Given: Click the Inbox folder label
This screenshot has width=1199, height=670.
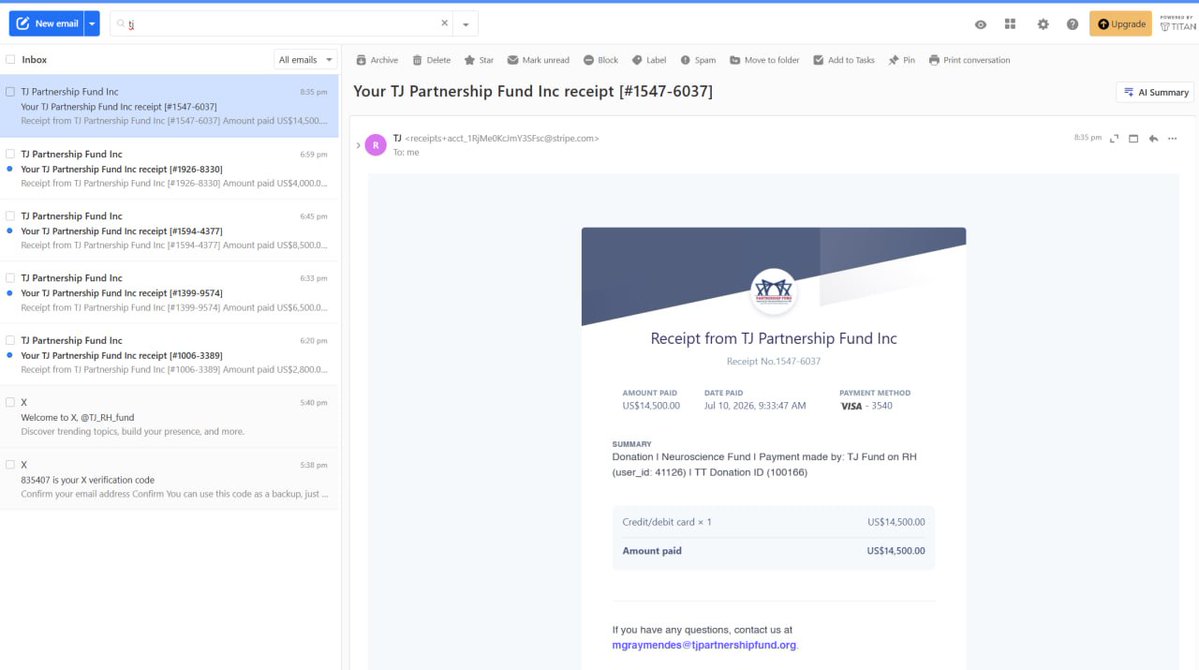Looking at the screenshot, I should tap(34, 60).
